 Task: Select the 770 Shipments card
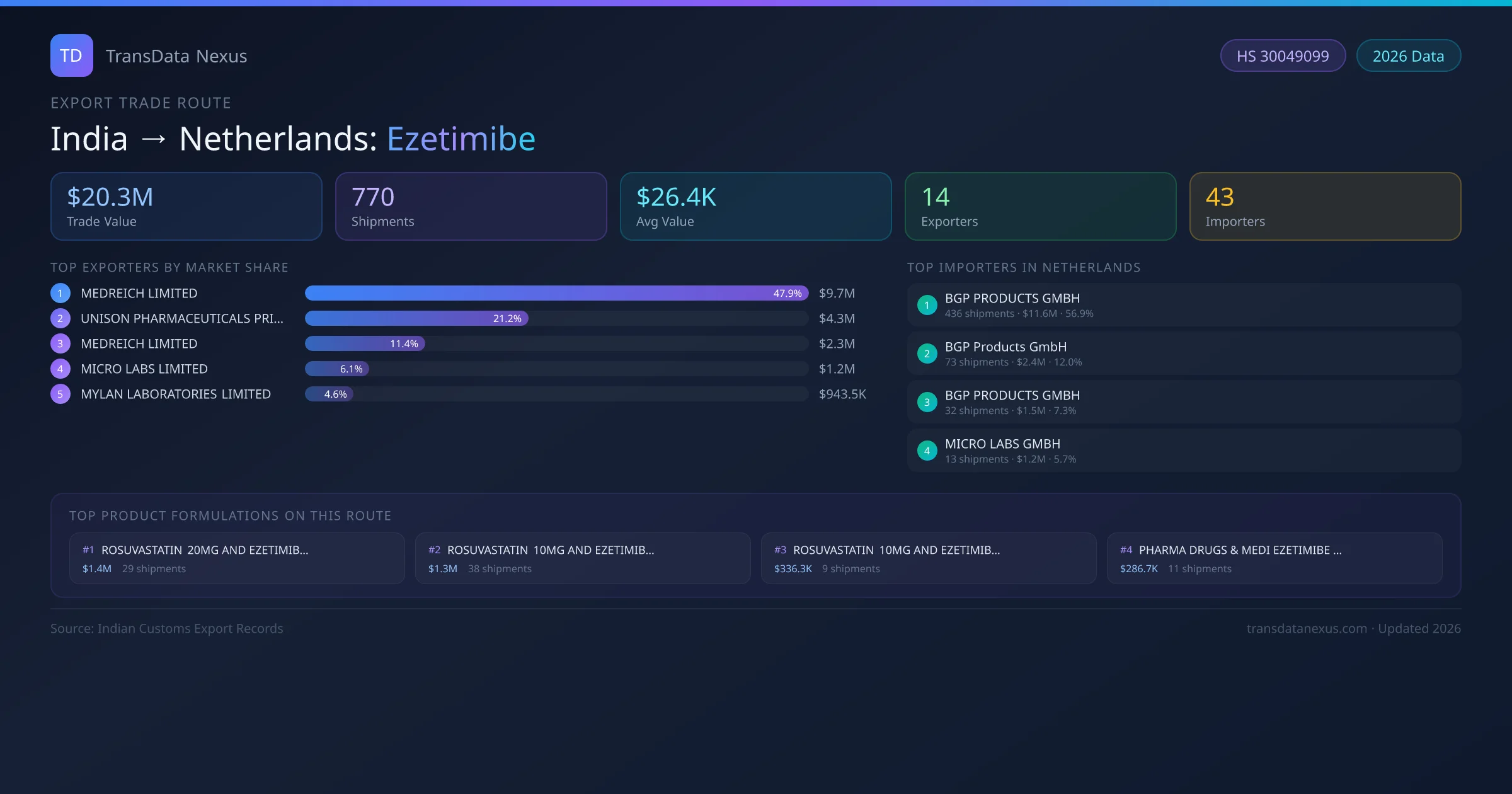tap(471, 206)
